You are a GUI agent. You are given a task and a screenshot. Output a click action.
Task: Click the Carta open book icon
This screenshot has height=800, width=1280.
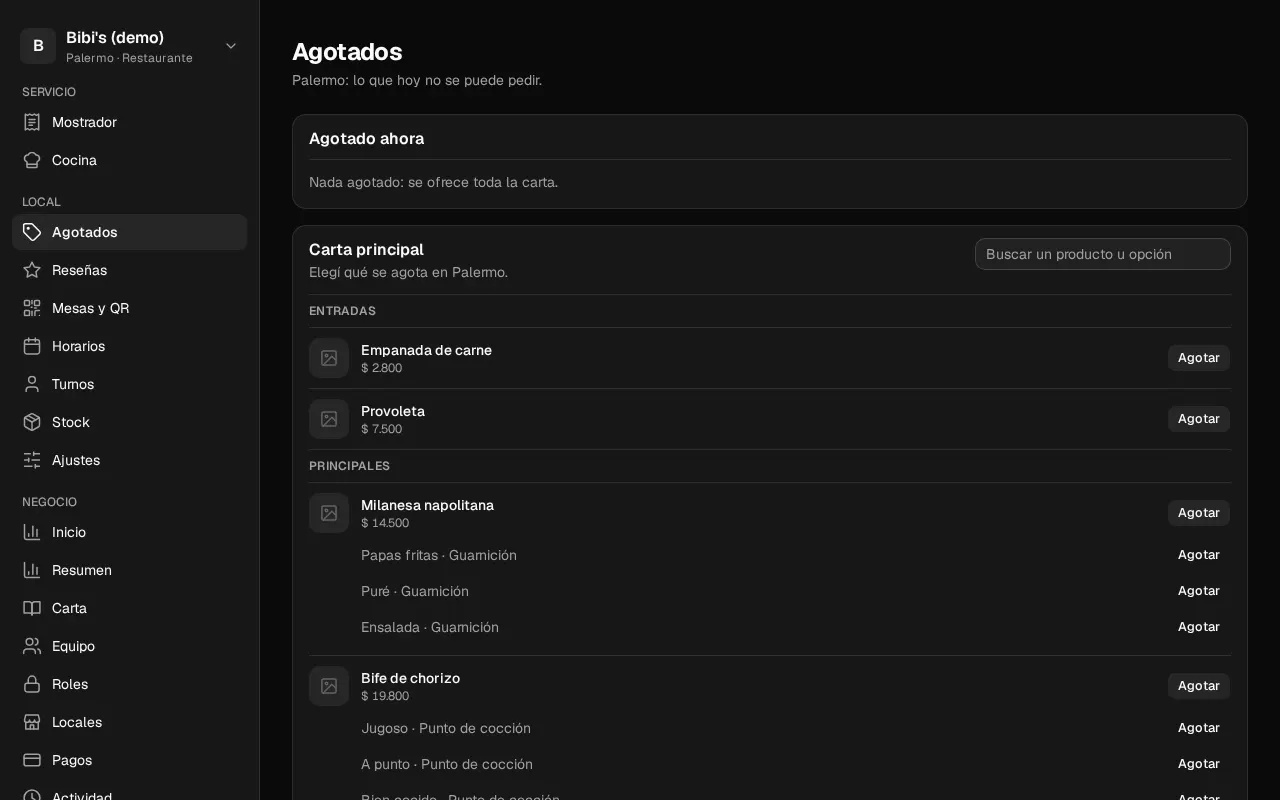(32, 608)
